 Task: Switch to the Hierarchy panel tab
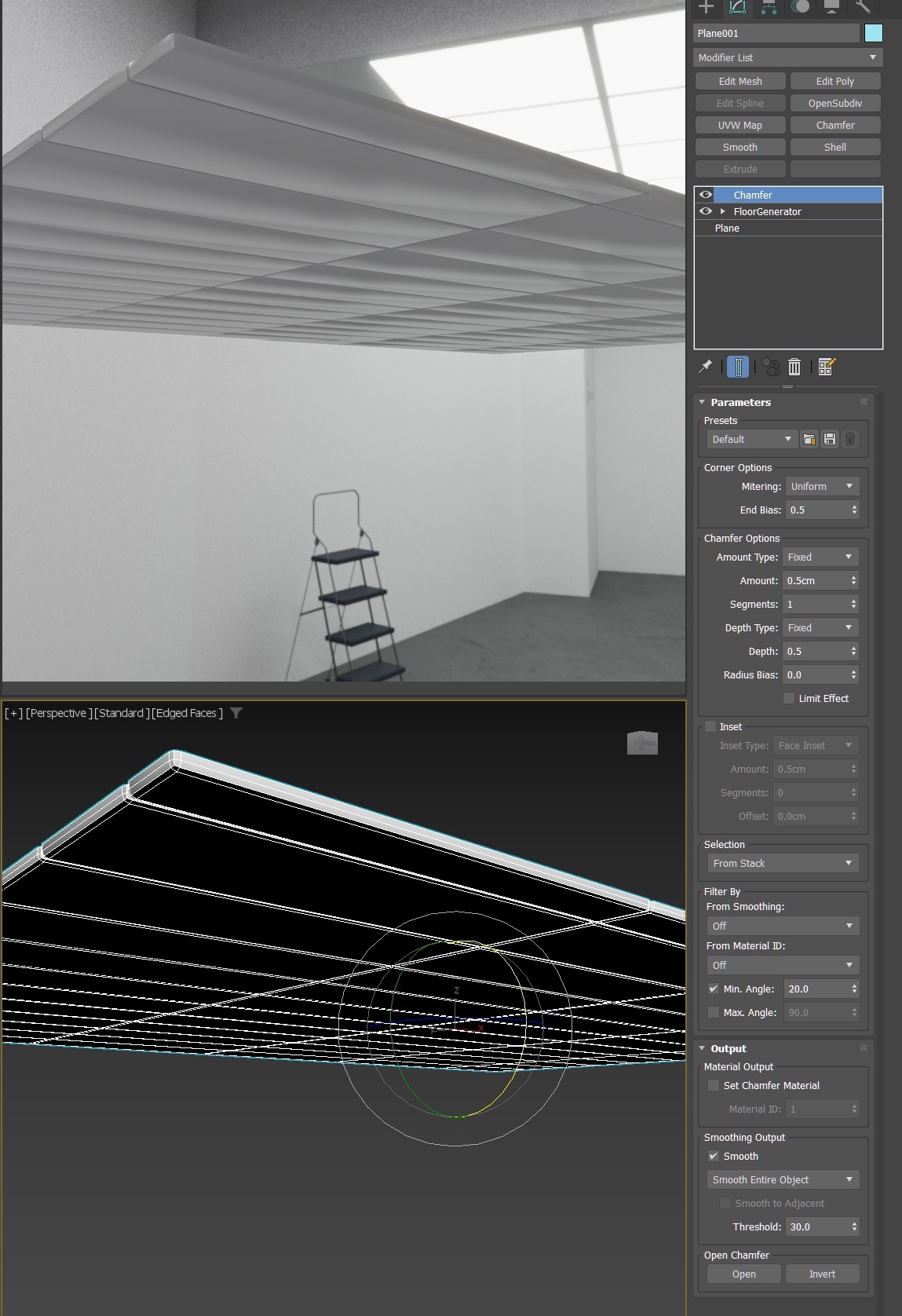point(769,7)
